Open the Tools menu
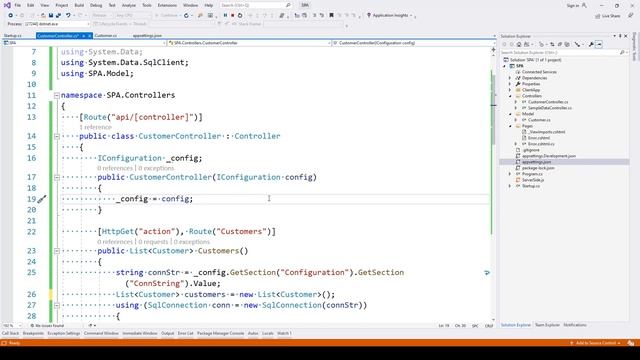The width and height of the screenshot is (640, 360). 147,5
